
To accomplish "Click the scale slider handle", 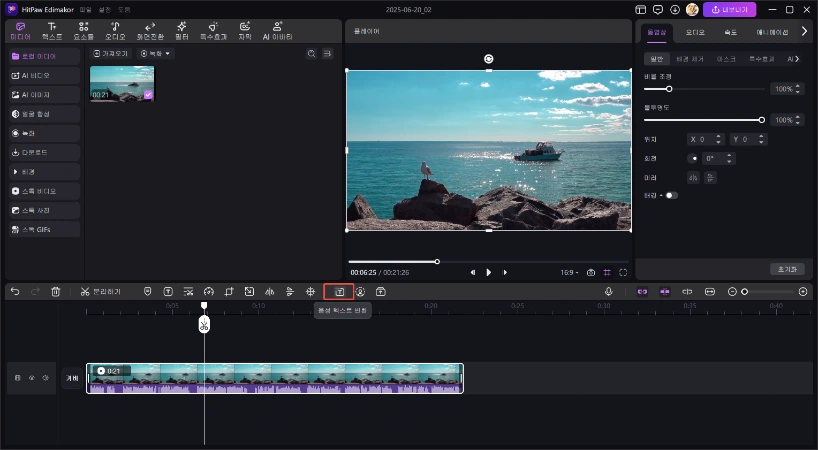I will point(669,89).
